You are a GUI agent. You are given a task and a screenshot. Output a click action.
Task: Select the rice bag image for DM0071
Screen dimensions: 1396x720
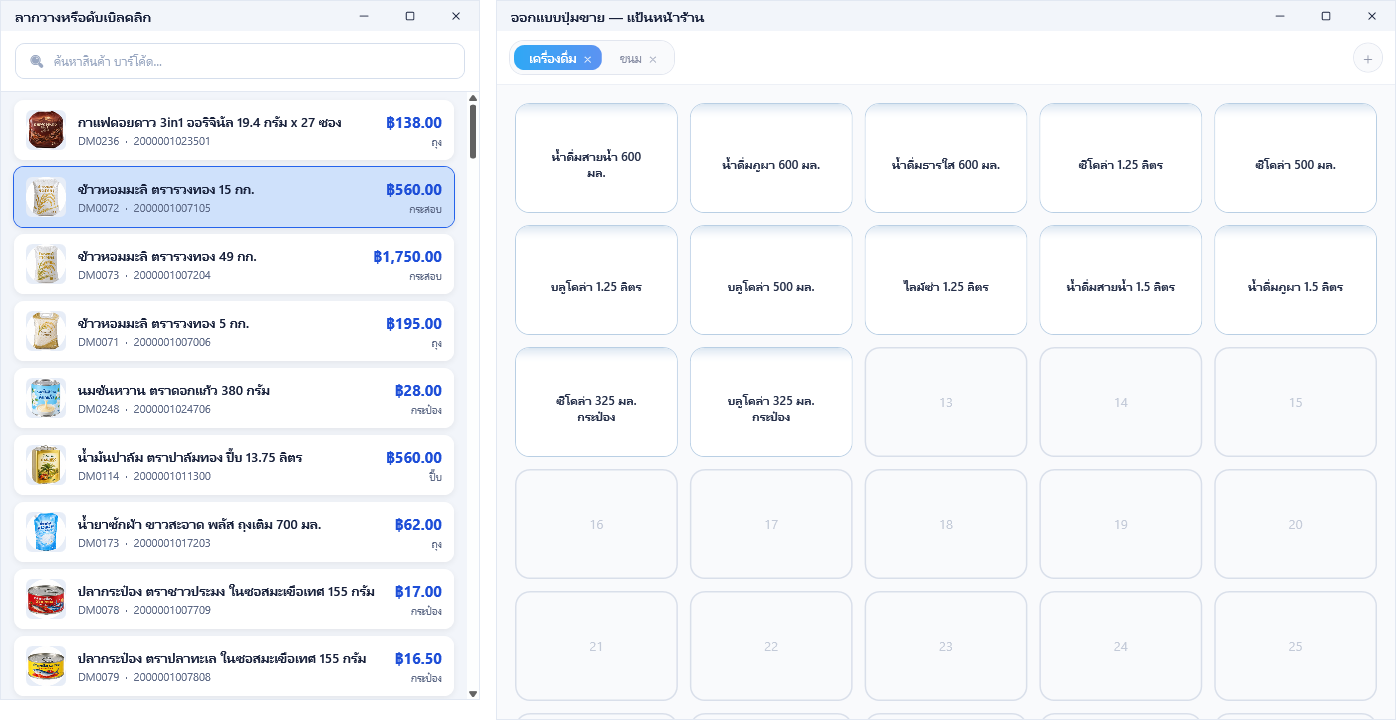tap(46, 331)
